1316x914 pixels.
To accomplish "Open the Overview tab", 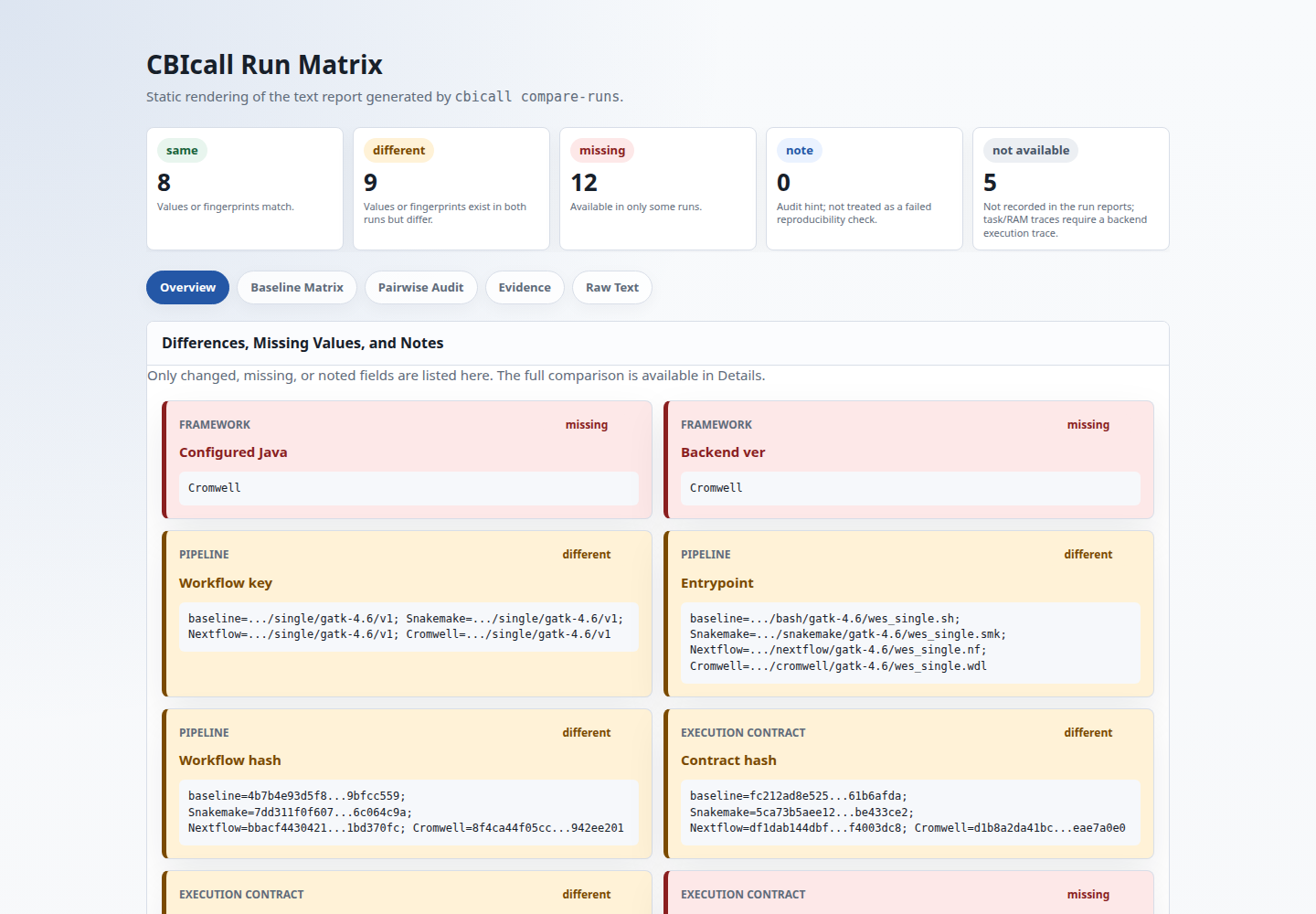I will [x=187, y=287].
